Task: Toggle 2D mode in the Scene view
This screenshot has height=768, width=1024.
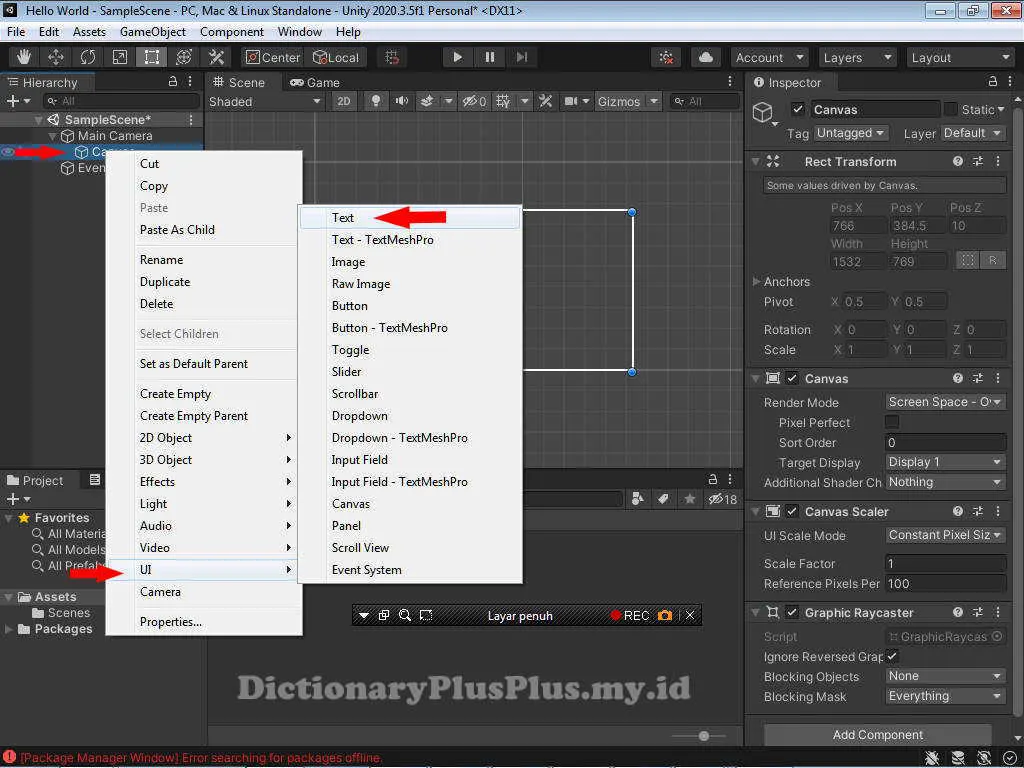Action: click(344, 101)
